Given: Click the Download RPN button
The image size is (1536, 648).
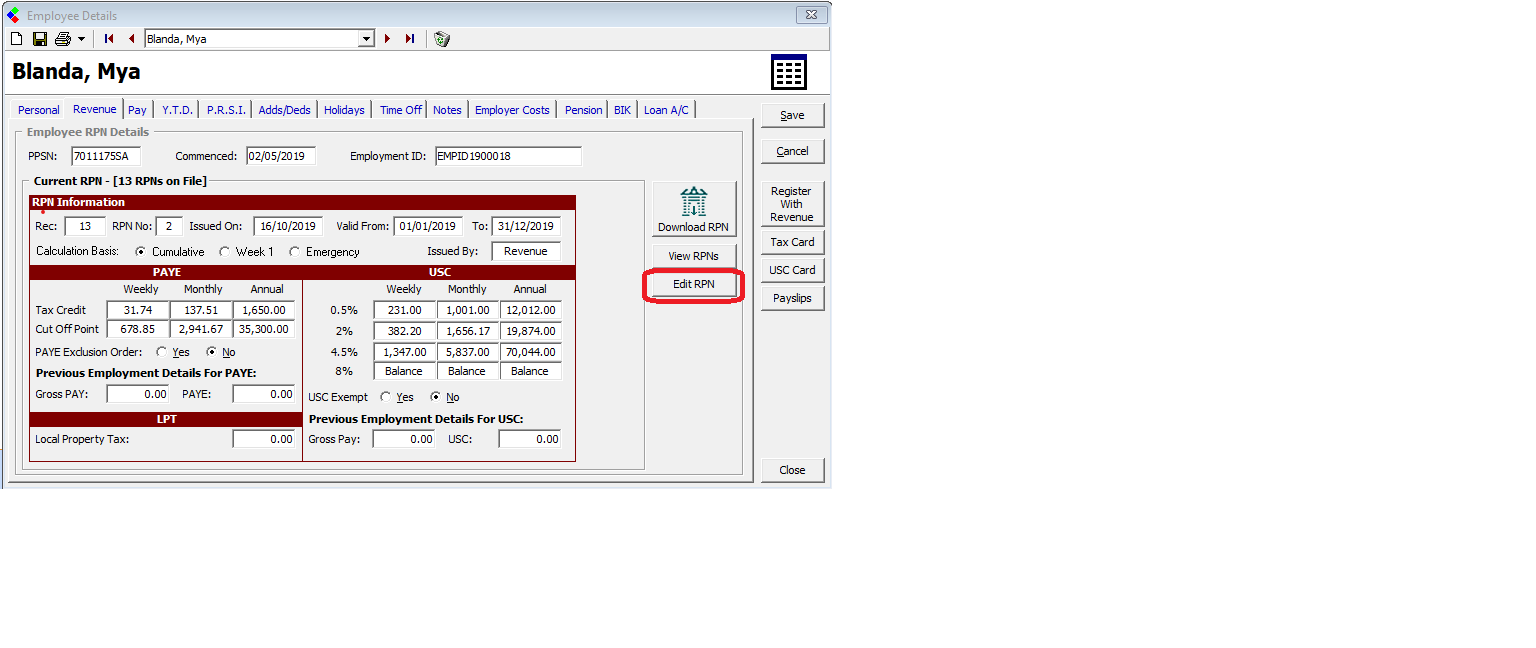Looking at the screenshot, I should tap(693, 210).
